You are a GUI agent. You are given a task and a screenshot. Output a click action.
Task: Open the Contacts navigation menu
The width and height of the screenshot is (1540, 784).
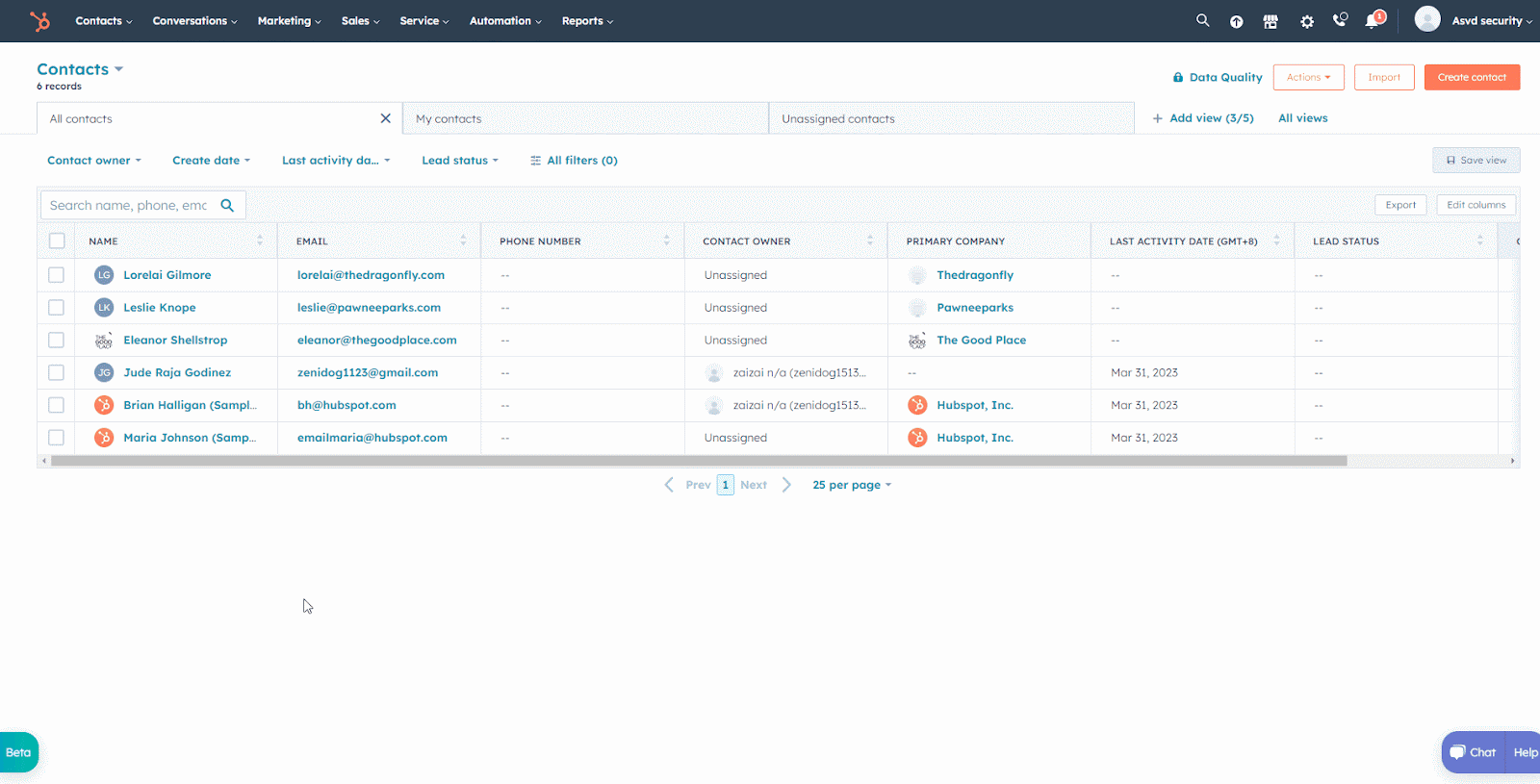point(104,21)
